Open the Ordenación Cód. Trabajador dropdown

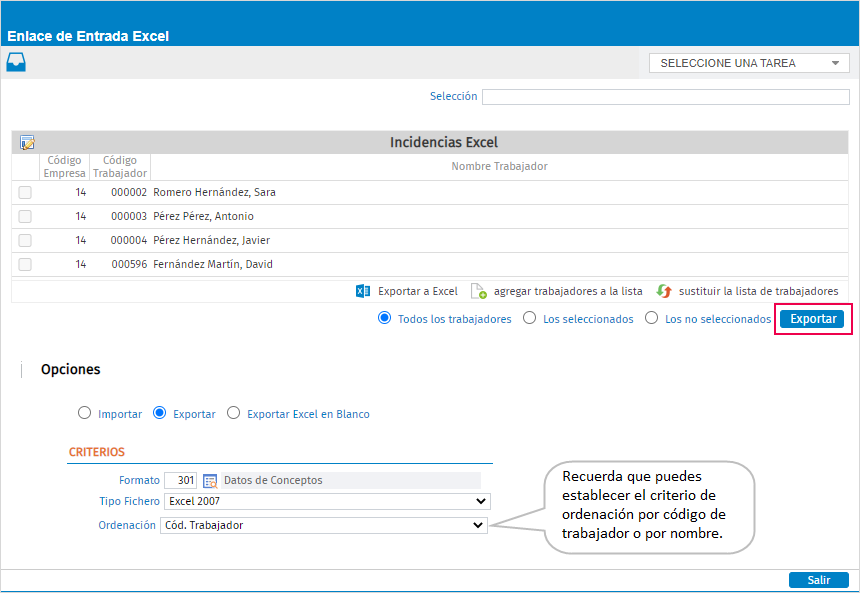click(324, 526)
